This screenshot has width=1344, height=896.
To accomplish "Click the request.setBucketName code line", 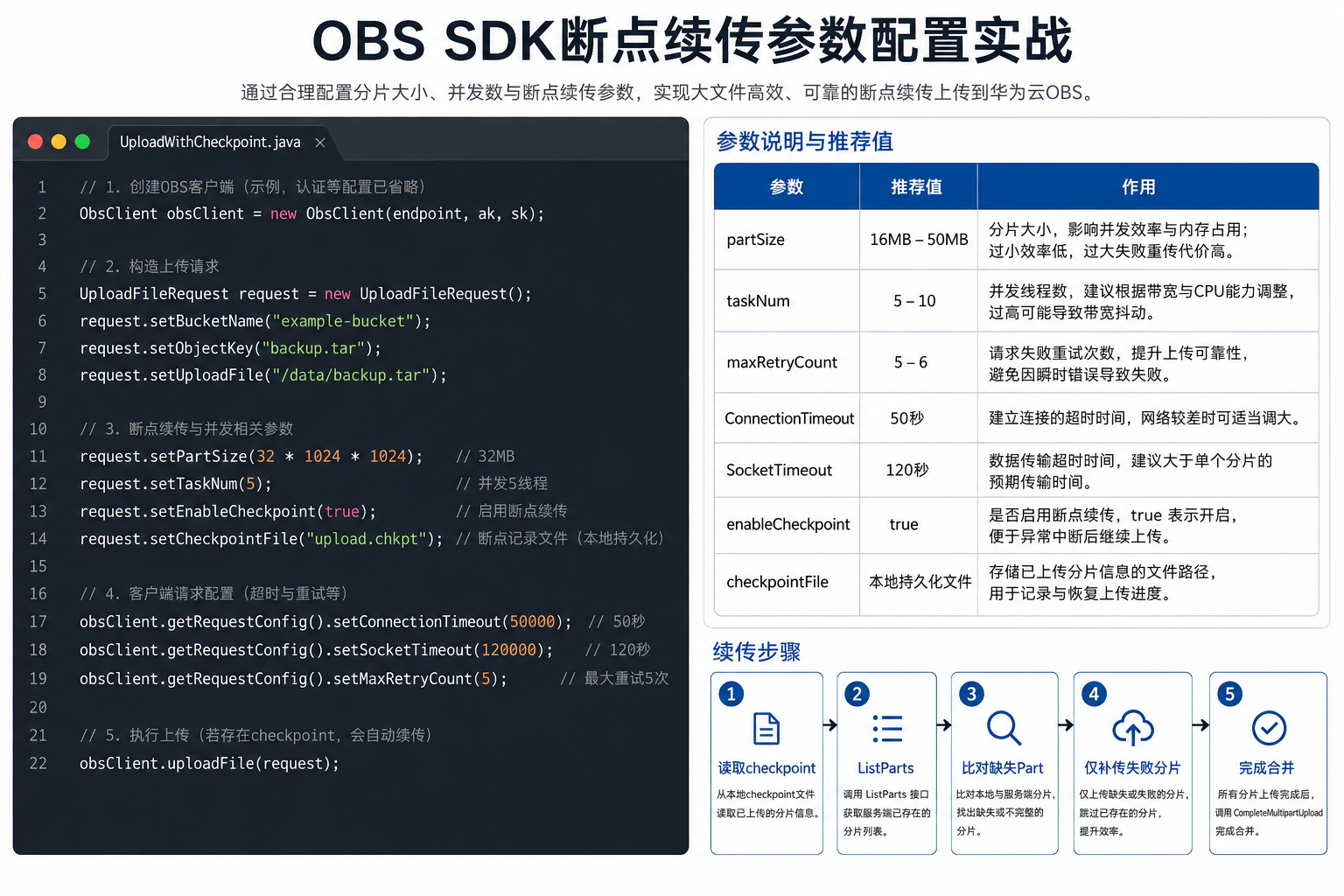I will (x=255, y=321).
